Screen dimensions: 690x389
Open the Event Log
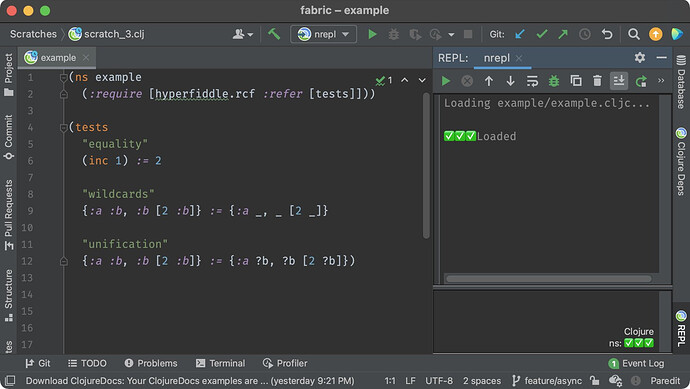pos(636,363)
